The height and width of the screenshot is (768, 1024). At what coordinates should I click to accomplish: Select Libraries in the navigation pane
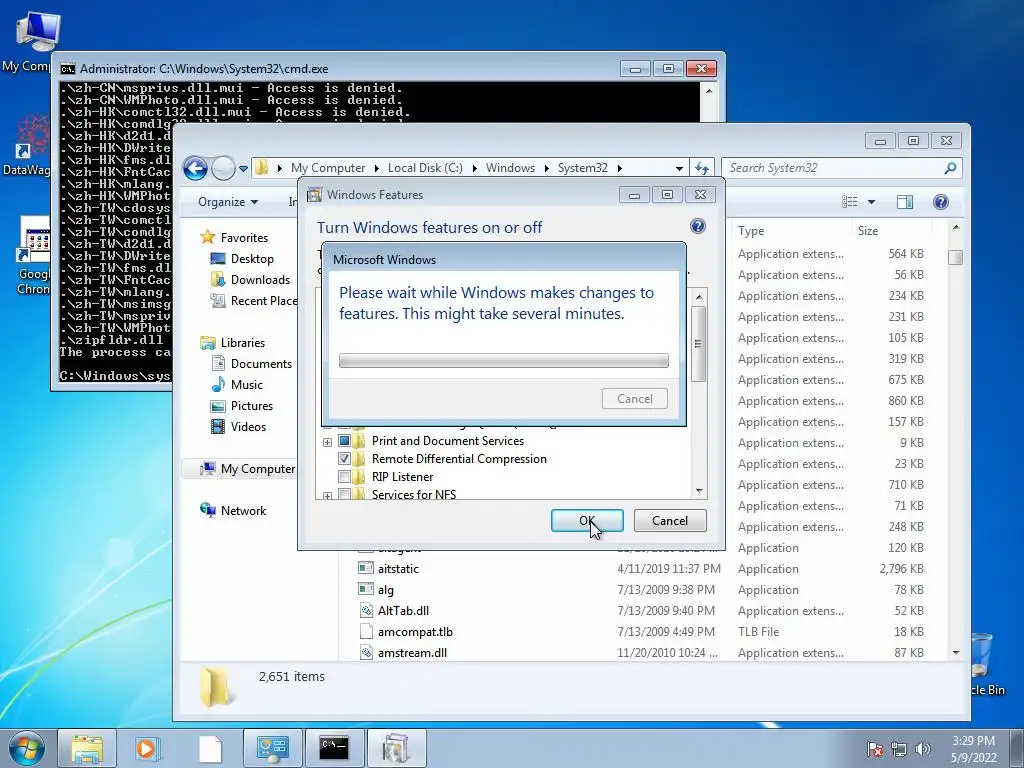click(242, 342)
